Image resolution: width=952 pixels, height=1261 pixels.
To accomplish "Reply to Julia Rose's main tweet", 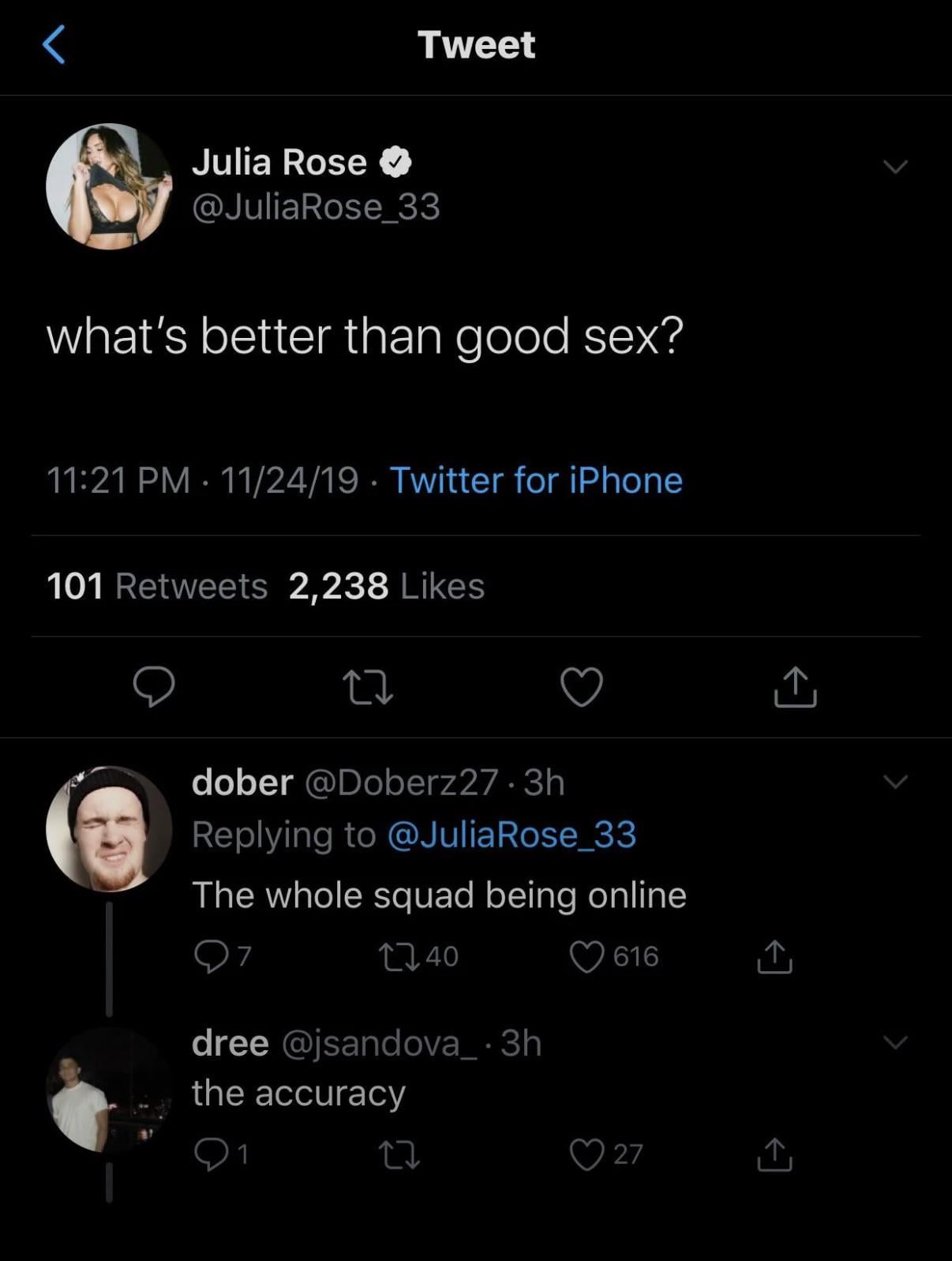I will [153, 685].
